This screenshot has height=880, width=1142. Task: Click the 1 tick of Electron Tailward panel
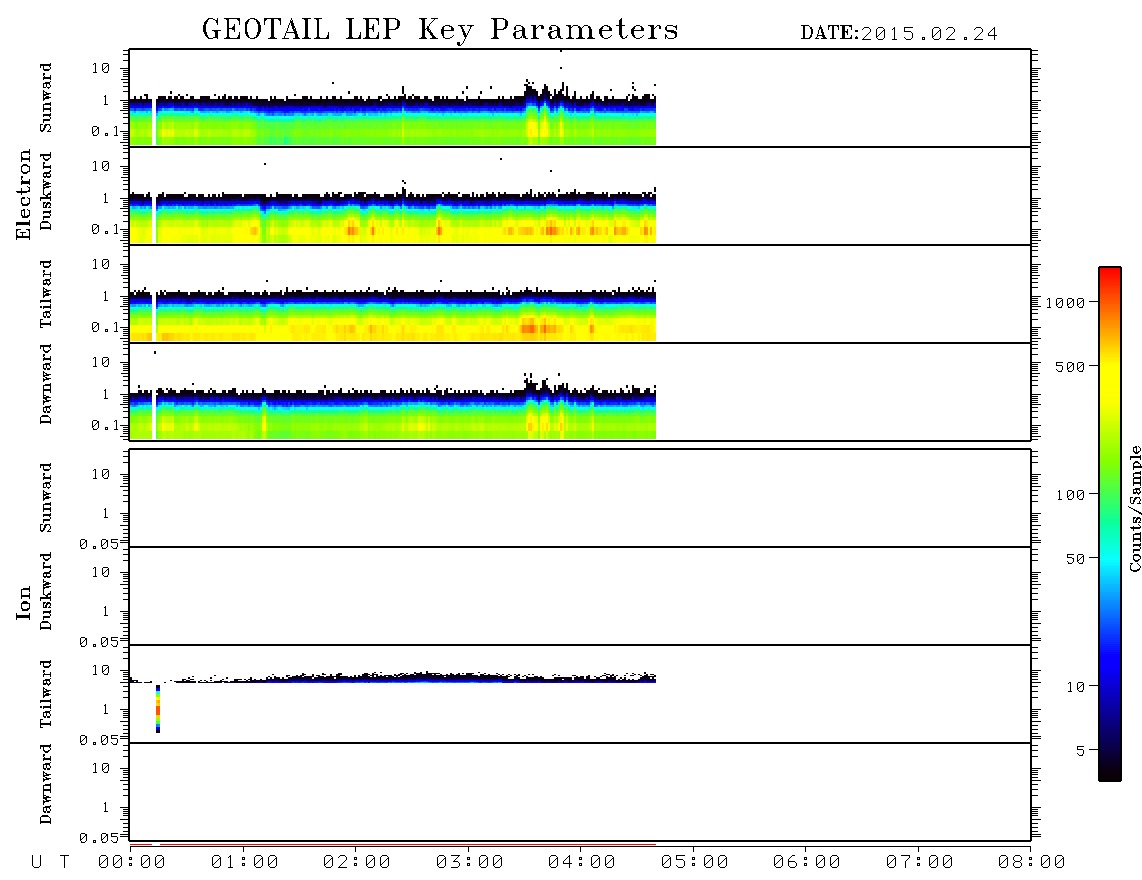click(x=106, y=296)
